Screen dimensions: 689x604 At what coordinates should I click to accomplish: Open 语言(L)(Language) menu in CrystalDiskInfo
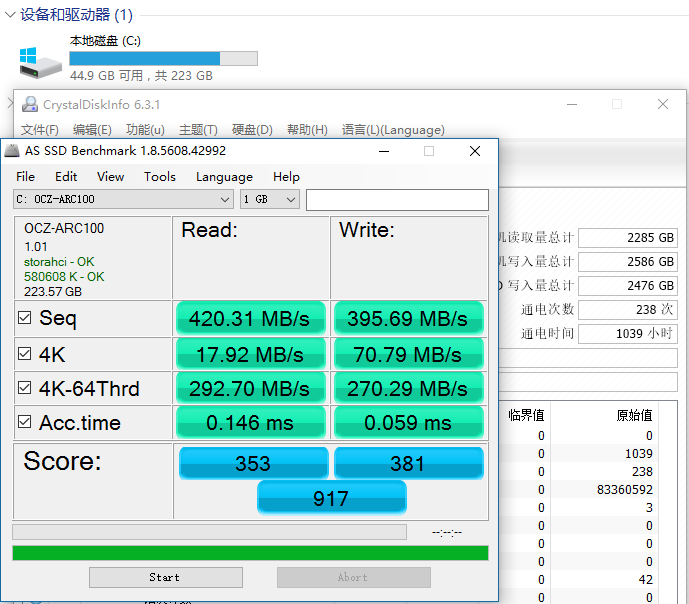[x=393, y=130]
